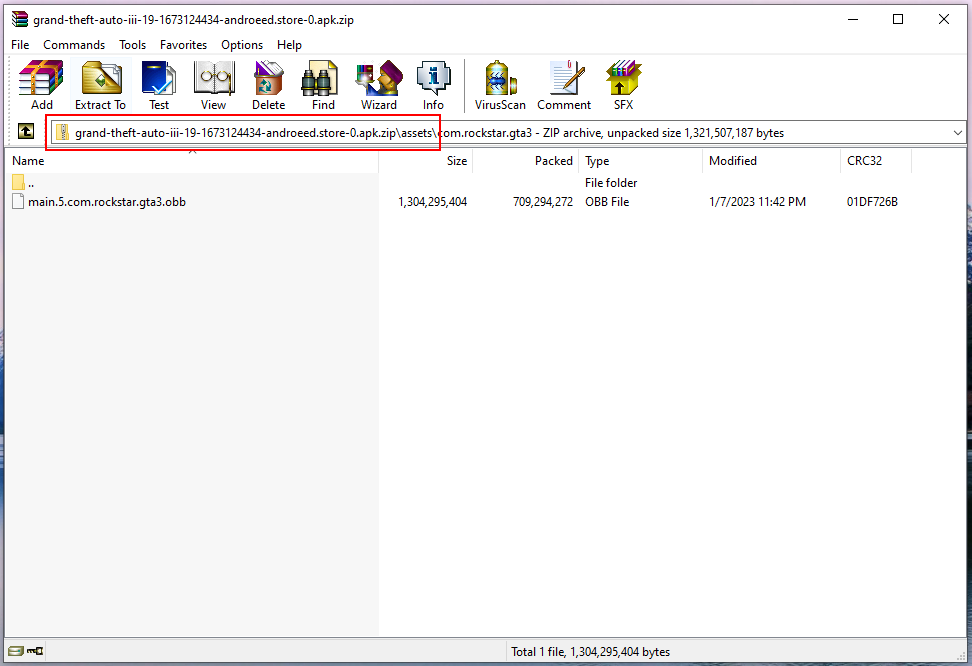This screenshot has height=666, width=972.
Task: Click the Add toolbar icon
Action: coord(42,86)
